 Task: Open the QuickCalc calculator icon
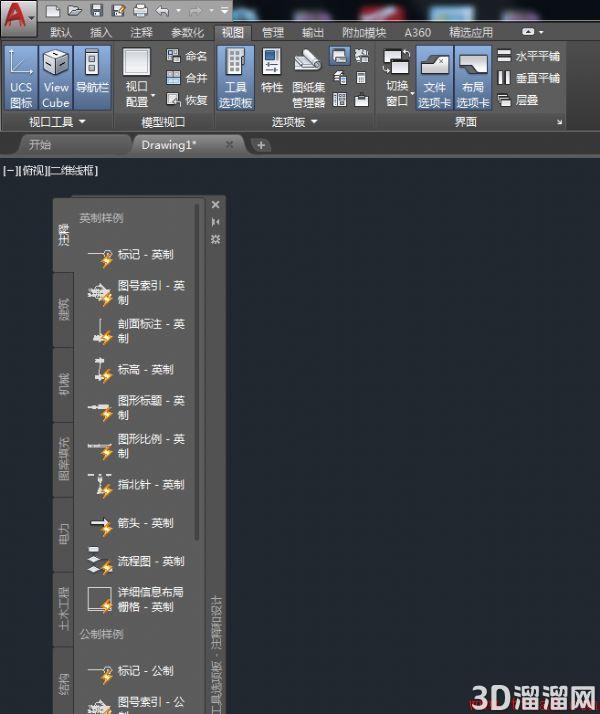[x=361, y=78]
